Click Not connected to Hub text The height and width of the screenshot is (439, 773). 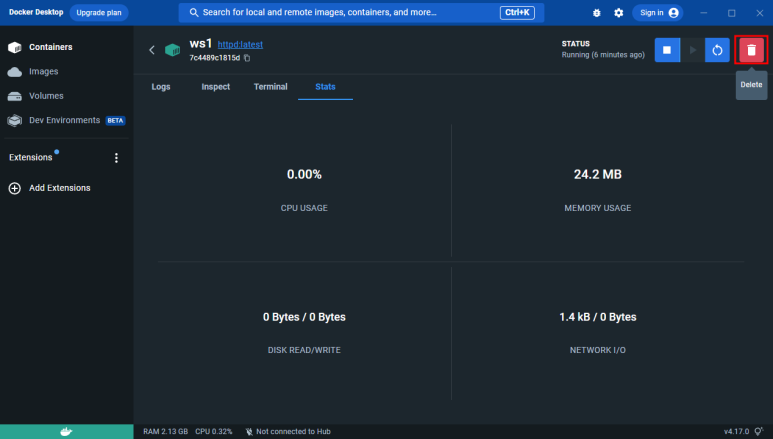click(293, 432)
